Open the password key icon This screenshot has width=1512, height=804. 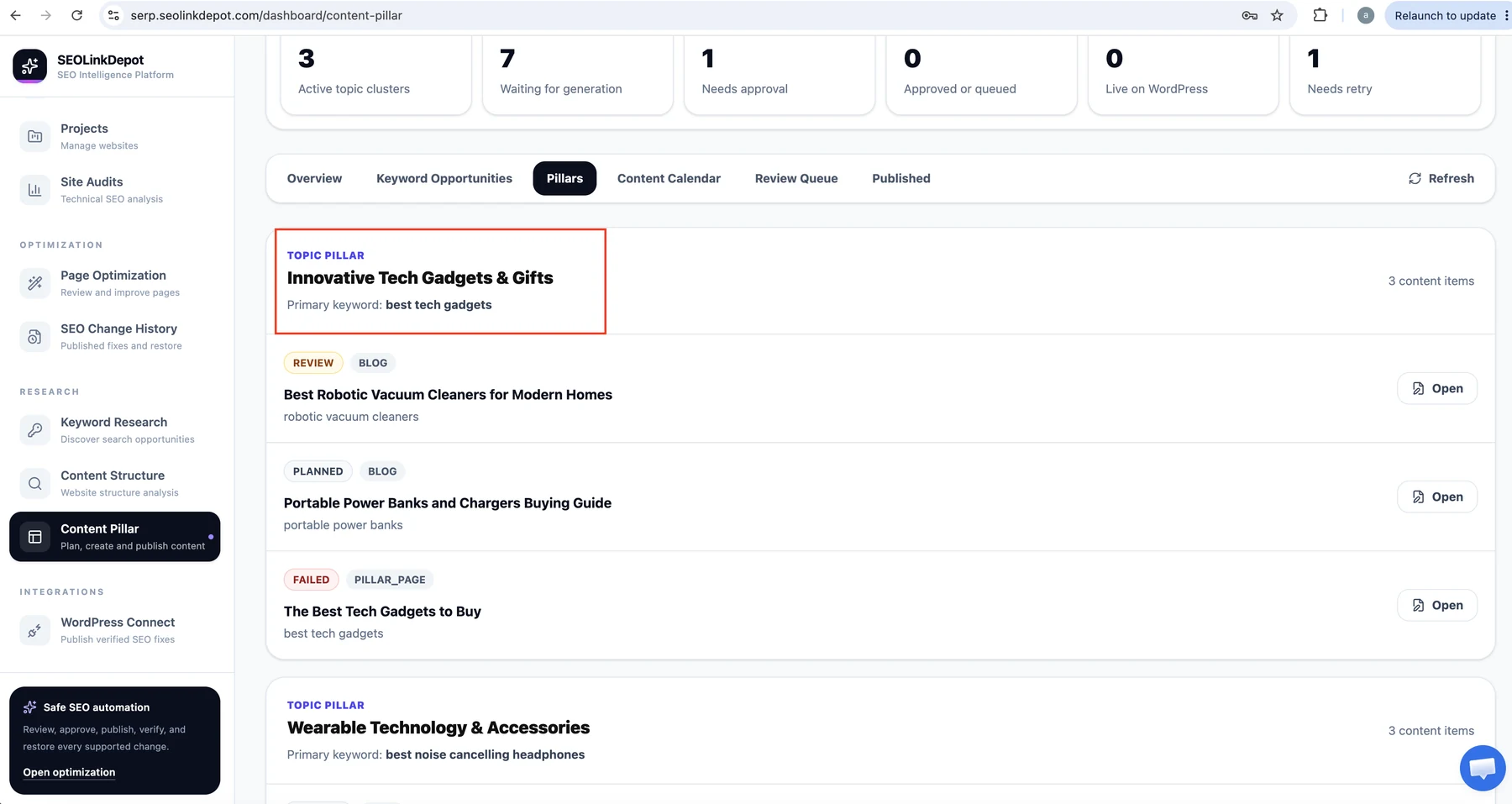pos(1249,15)
